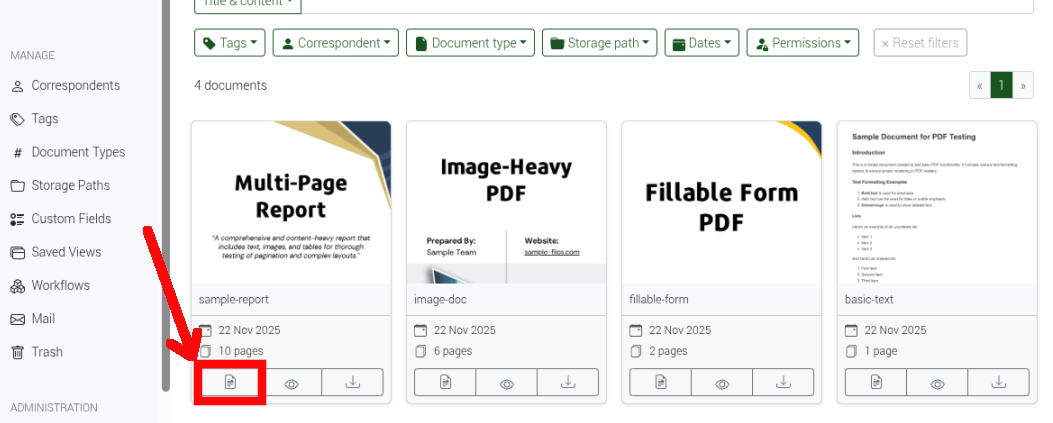Edit the fillable-form document
The width and height of the screenshot is (1053, 423).
[661, 382]
